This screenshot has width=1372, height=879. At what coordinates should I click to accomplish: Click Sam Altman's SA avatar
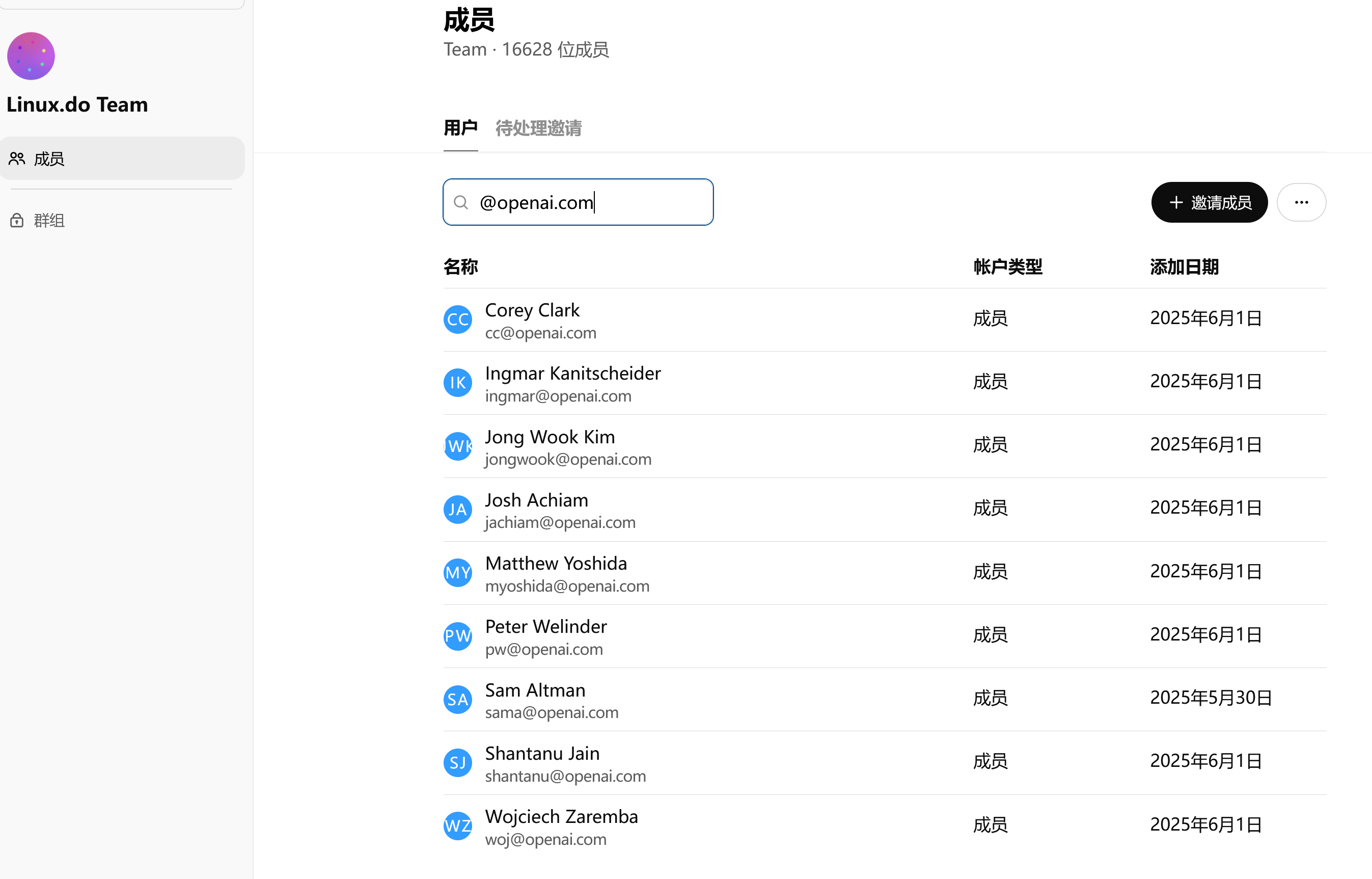tap(457, 699)
